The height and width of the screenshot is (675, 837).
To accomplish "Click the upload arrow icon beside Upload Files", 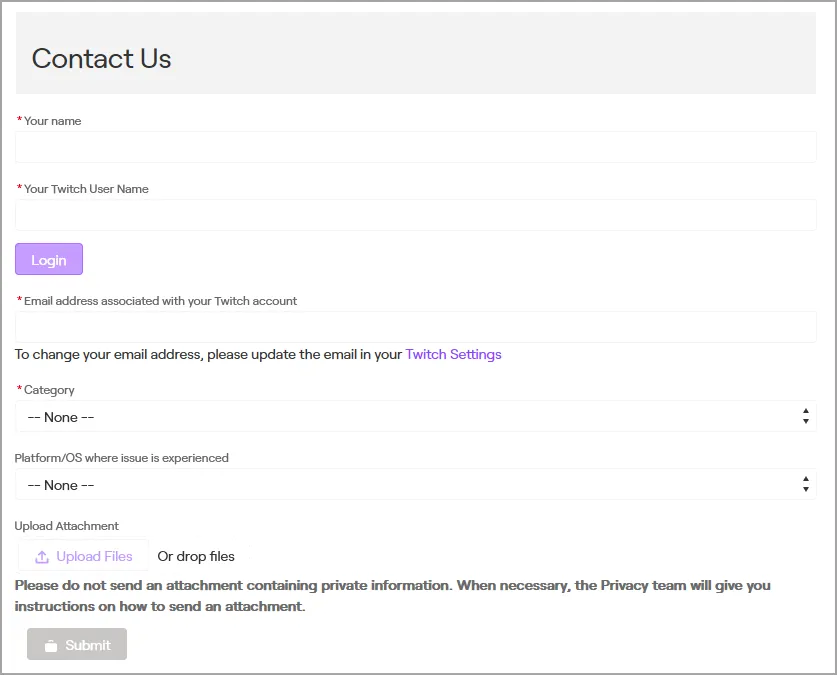I will [x=42, y=557].
